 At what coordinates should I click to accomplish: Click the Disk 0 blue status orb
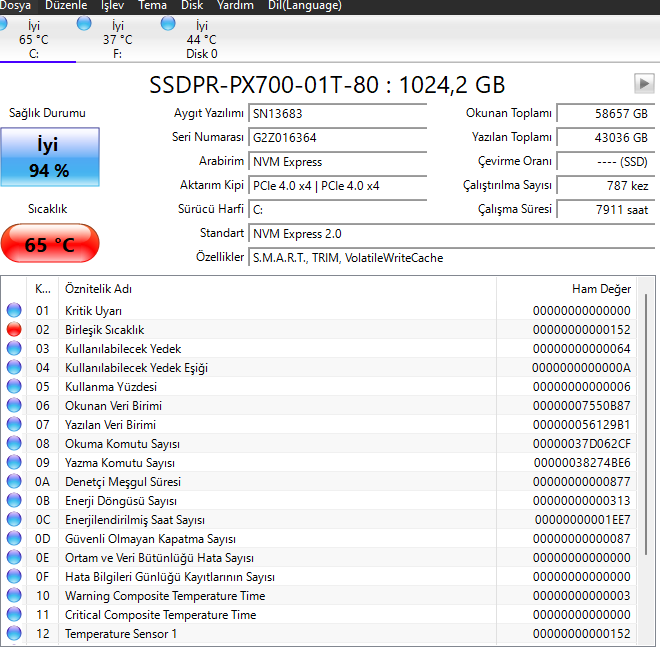168,24
